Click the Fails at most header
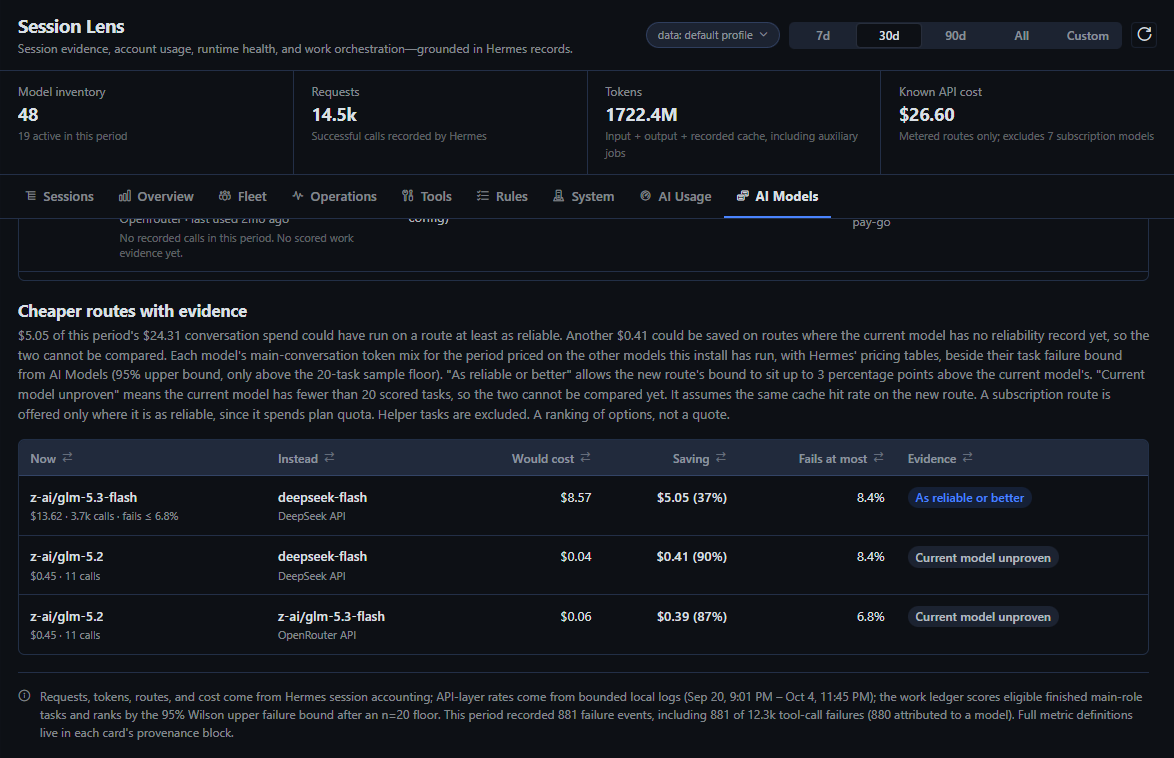This screenshot has width=1174, height=758. point(841,458)
